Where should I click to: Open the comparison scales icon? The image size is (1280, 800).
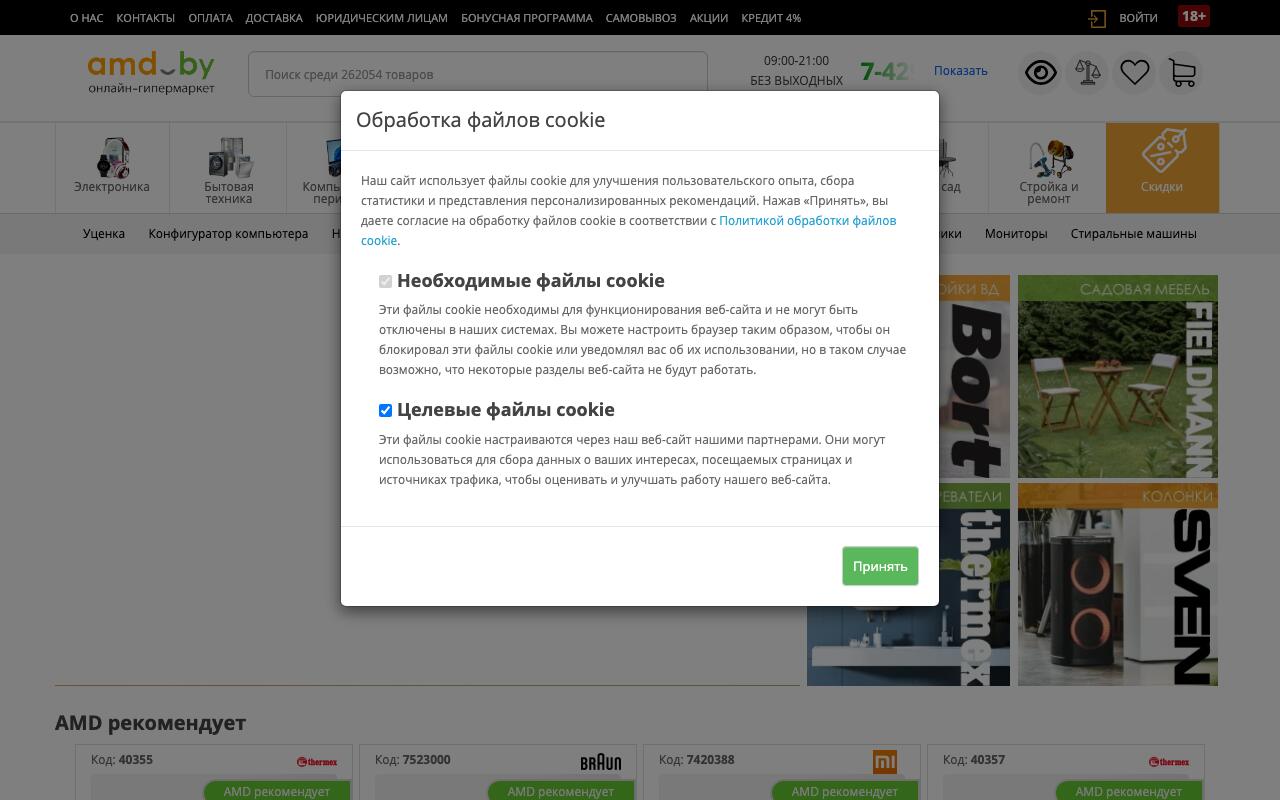(1088, 72)
